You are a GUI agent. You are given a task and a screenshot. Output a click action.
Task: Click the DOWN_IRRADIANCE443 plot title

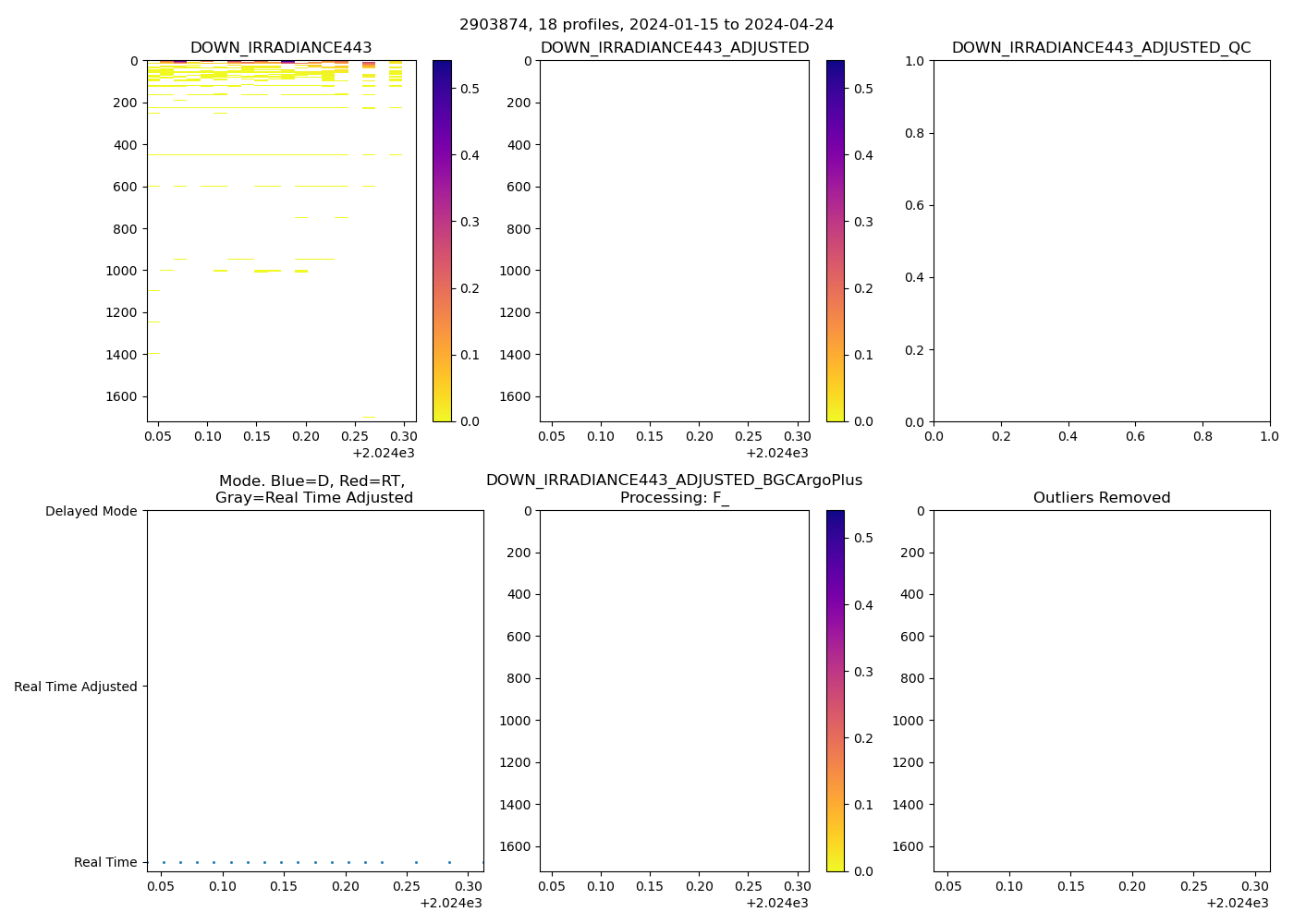coord(281,48)
